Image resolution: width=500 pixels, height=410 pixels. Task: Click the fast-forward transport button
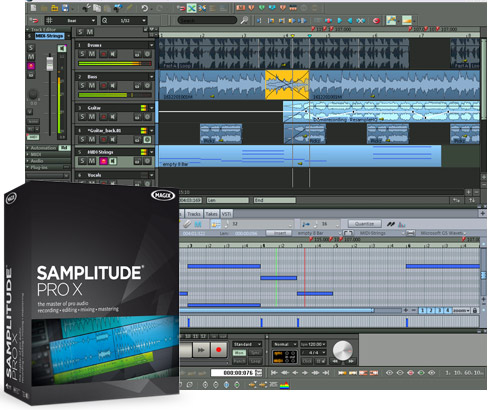coord(201,350)
